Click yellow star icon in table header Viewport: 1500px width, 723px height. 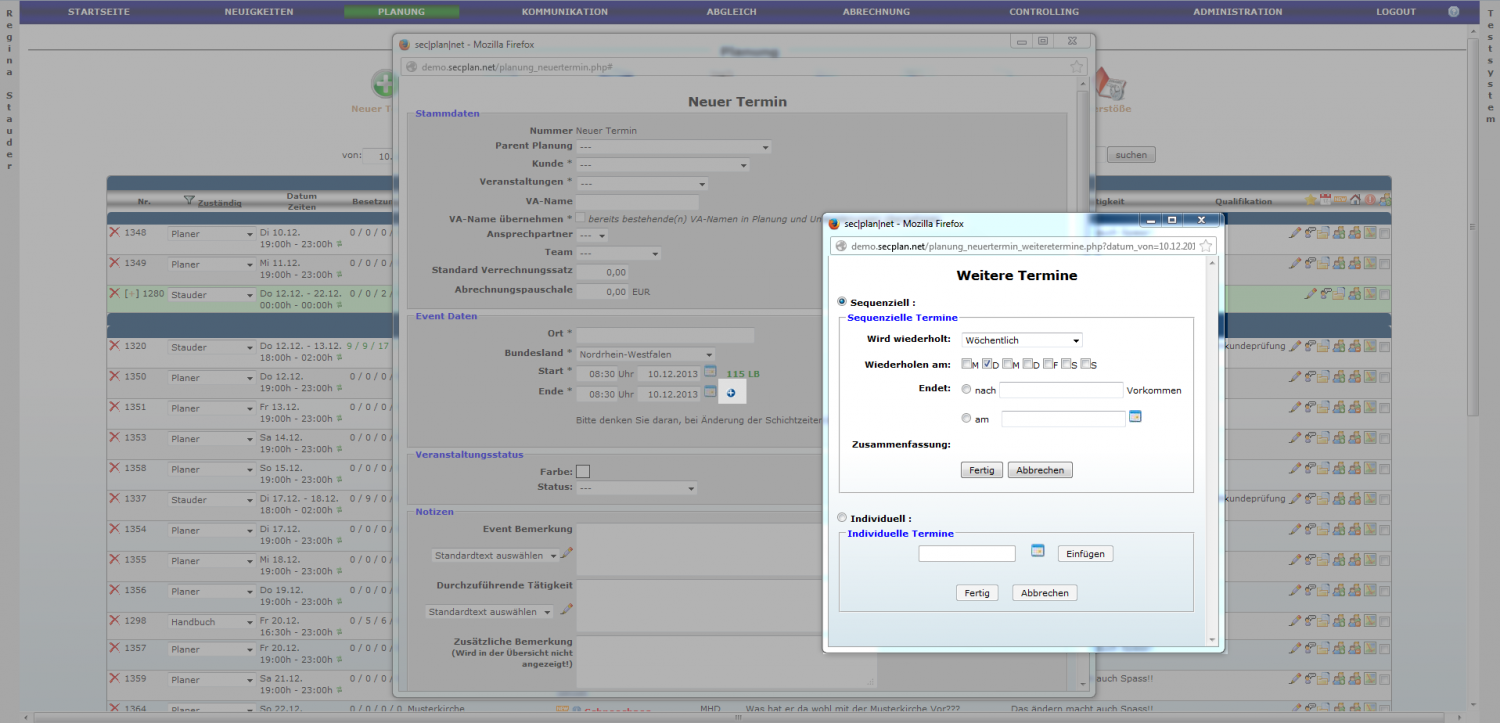click(1310, 200)
